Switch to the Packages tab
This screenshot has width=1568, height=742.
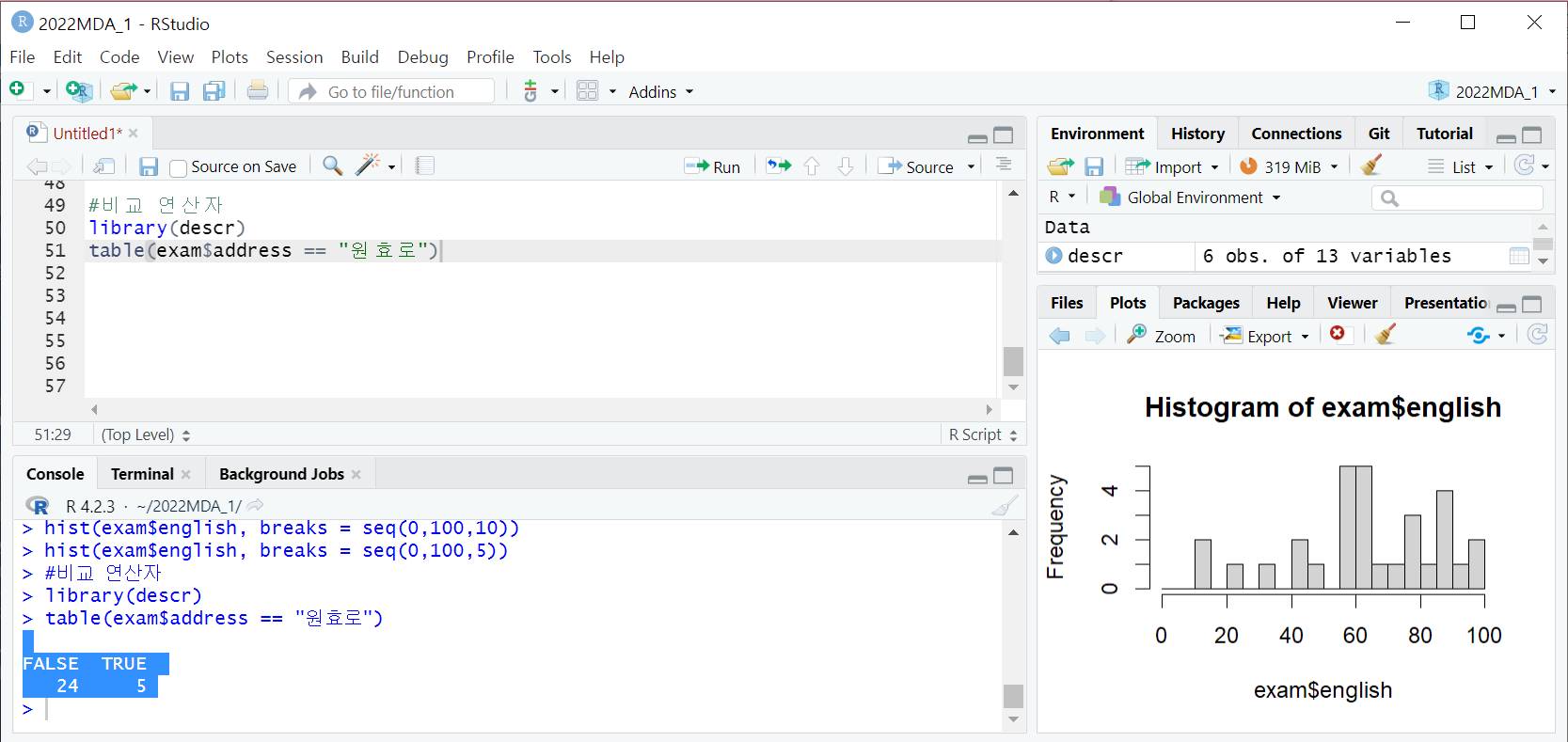1206,303
